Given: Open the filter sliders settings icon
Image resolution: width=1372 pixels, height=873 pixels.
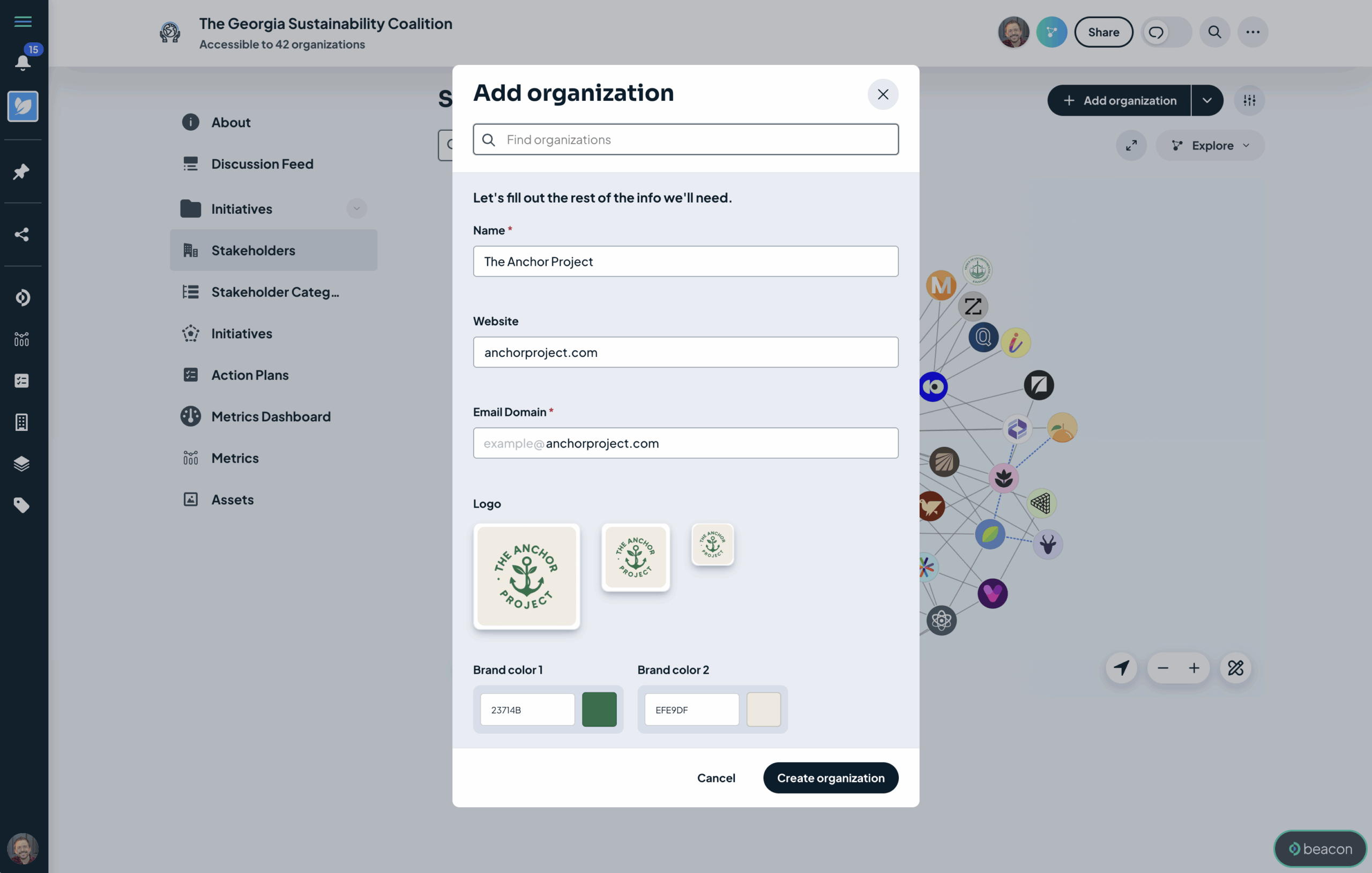Looking at the screenshot, I should tap(1249, 100).
